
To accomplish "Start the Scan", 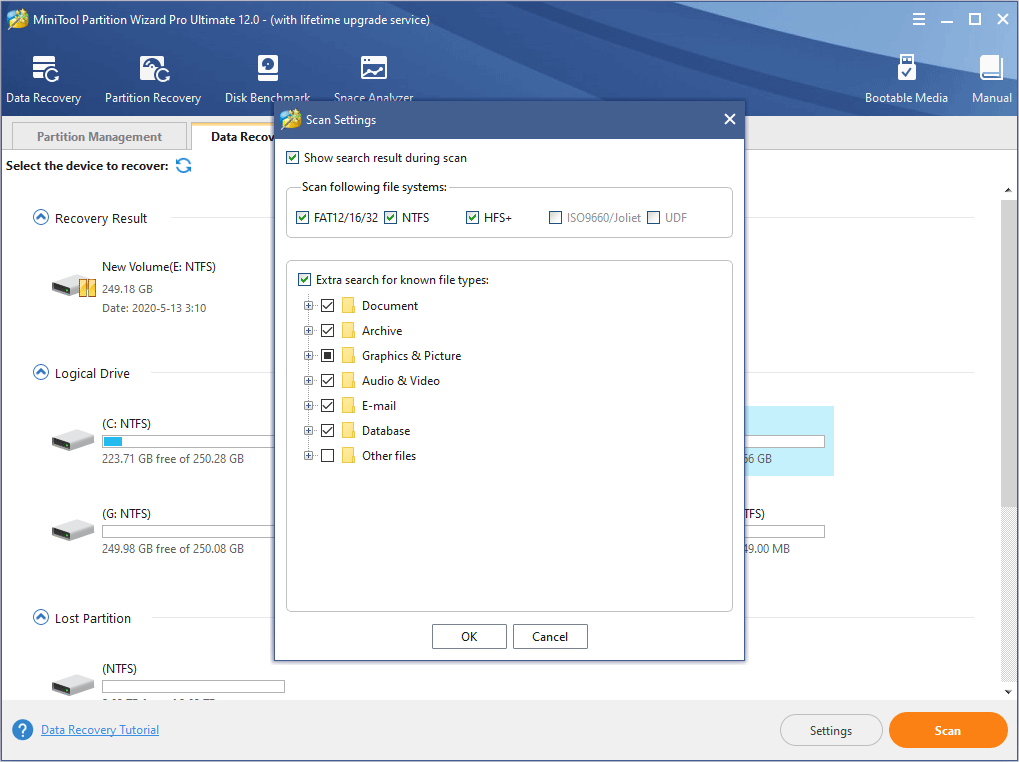I will 948,730.
